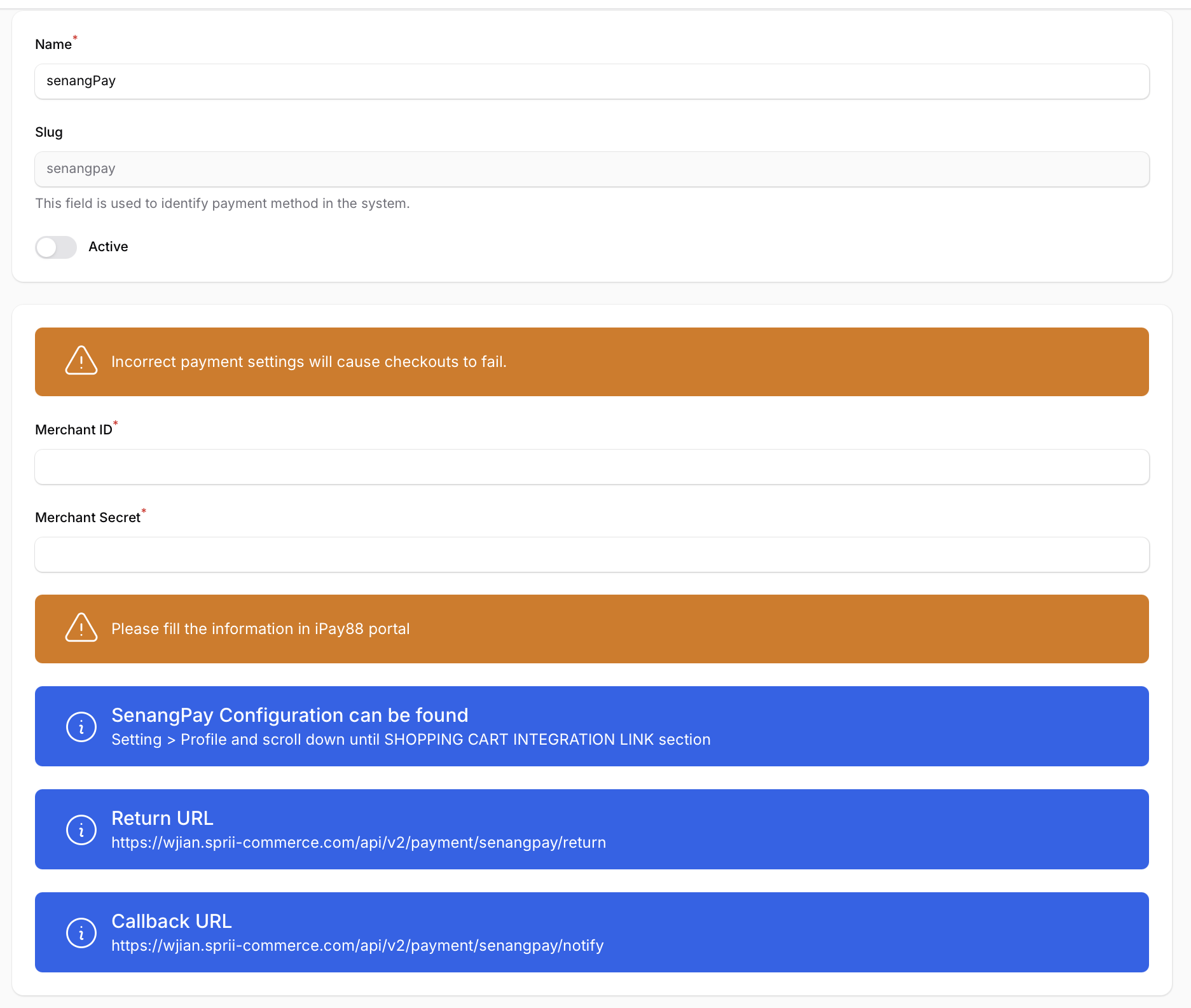
Task: Click 'Incorrect payment settings will cause checkouts to fail.'
Action: [x=309, y=362]
